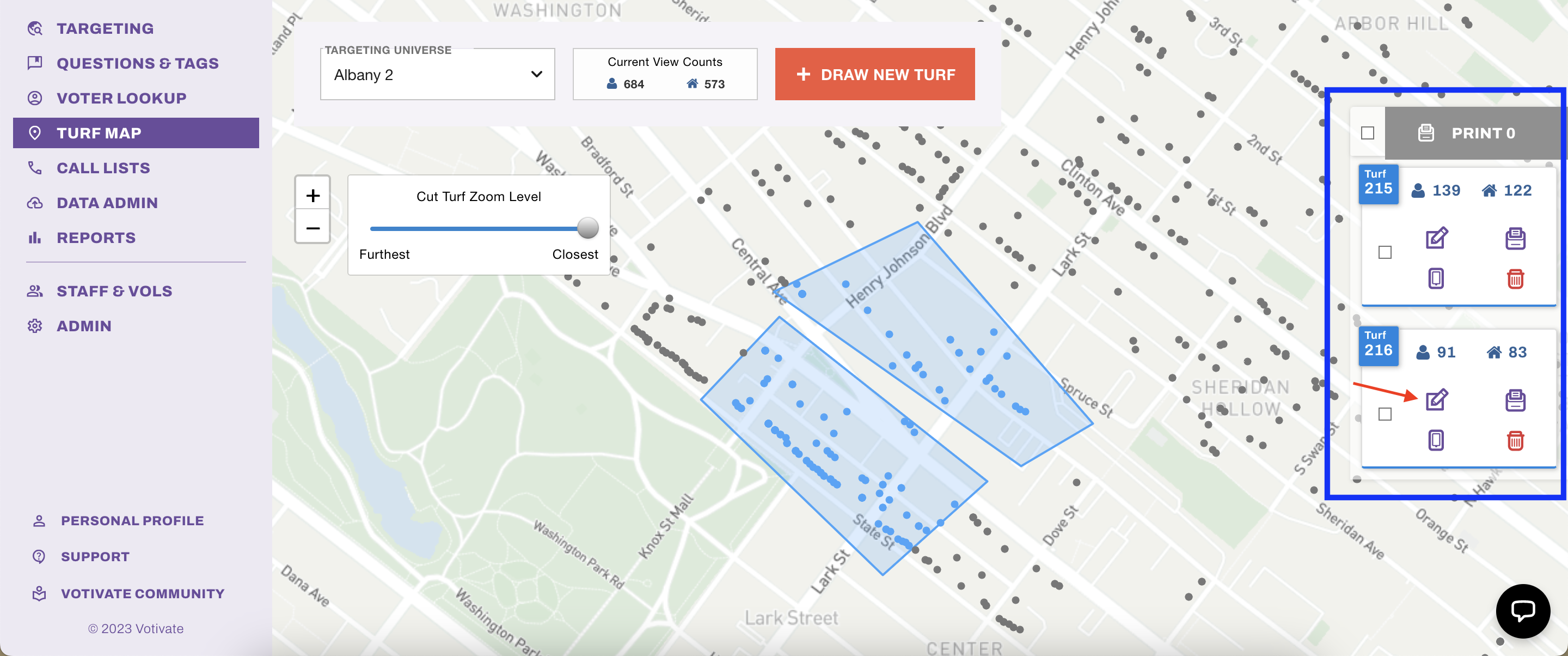The image size is (1568, 656).
Task: Click the Furthest slider label
Action: point(384,254)
